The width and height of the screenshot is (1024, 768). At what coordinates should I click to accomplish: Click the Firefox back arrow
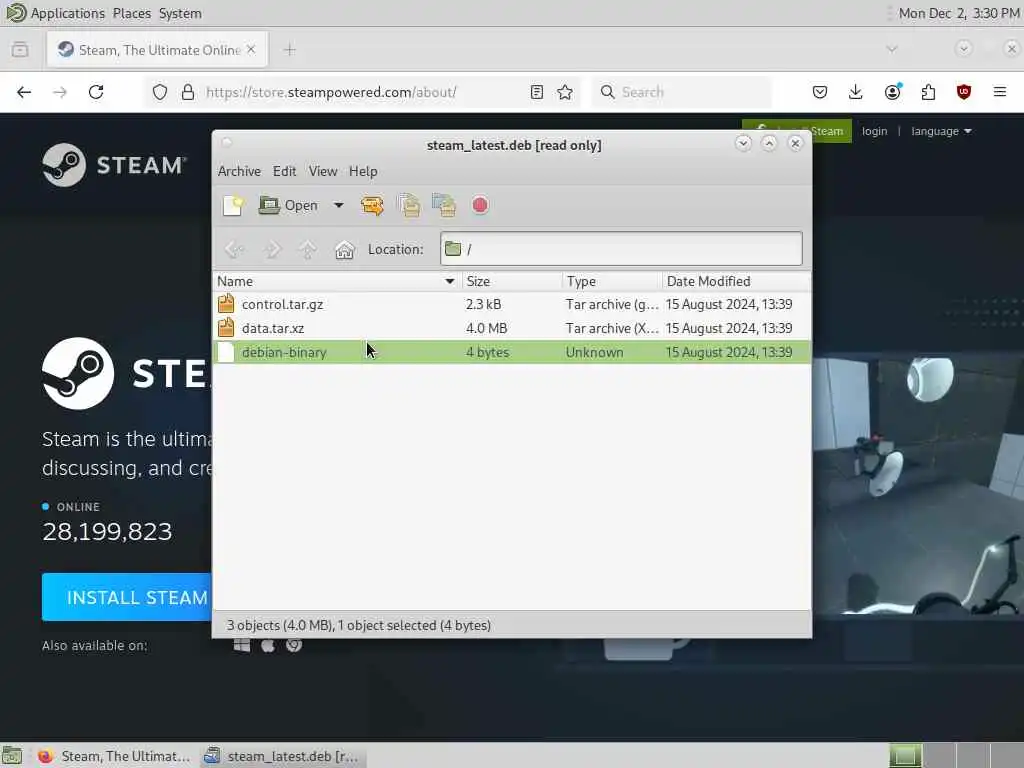24,92
